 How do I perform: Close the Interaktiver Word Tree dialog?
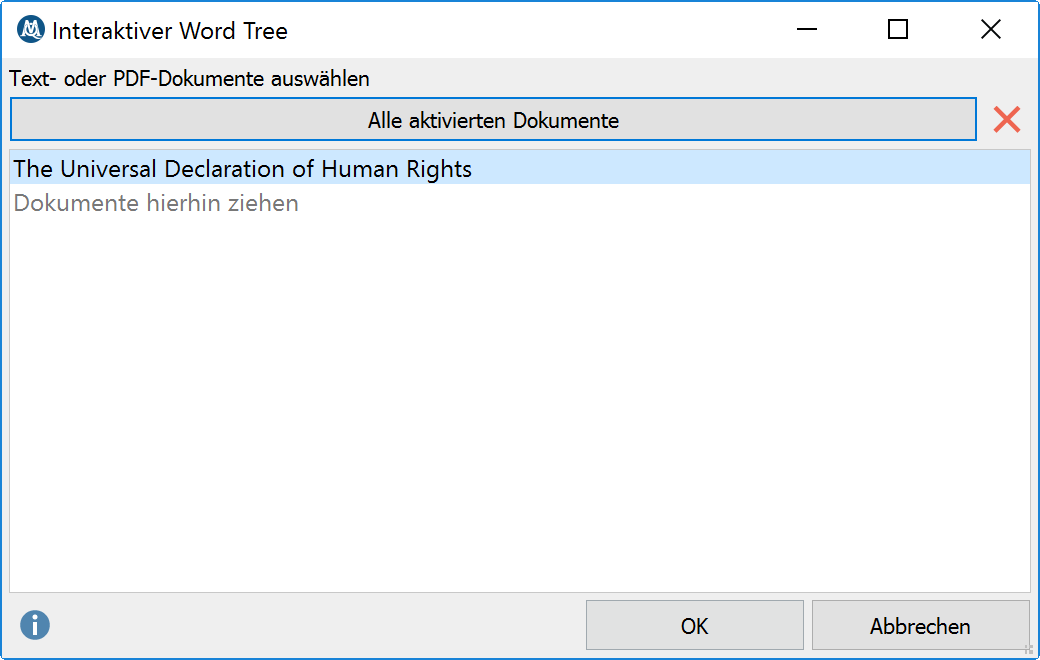point(990,30)
